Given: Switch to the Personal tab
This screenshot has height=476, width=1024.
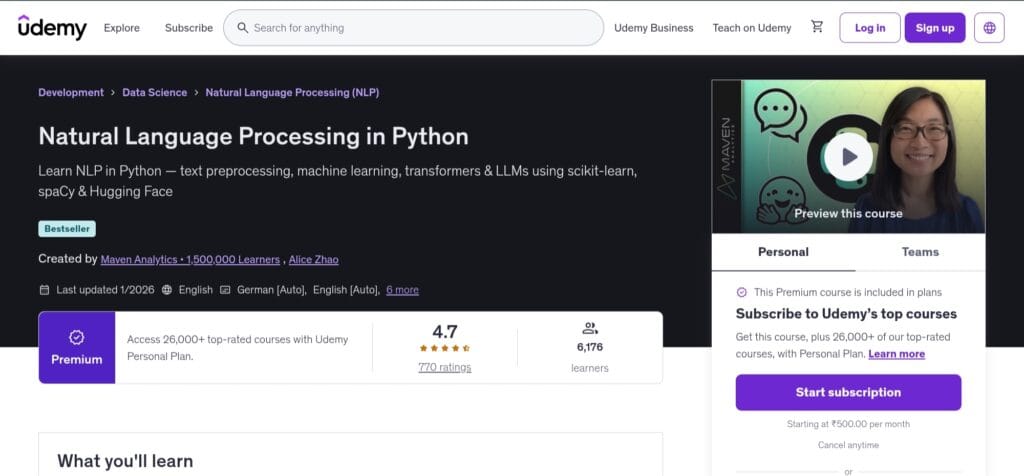Looking at the screenshot, I should 783,252.
